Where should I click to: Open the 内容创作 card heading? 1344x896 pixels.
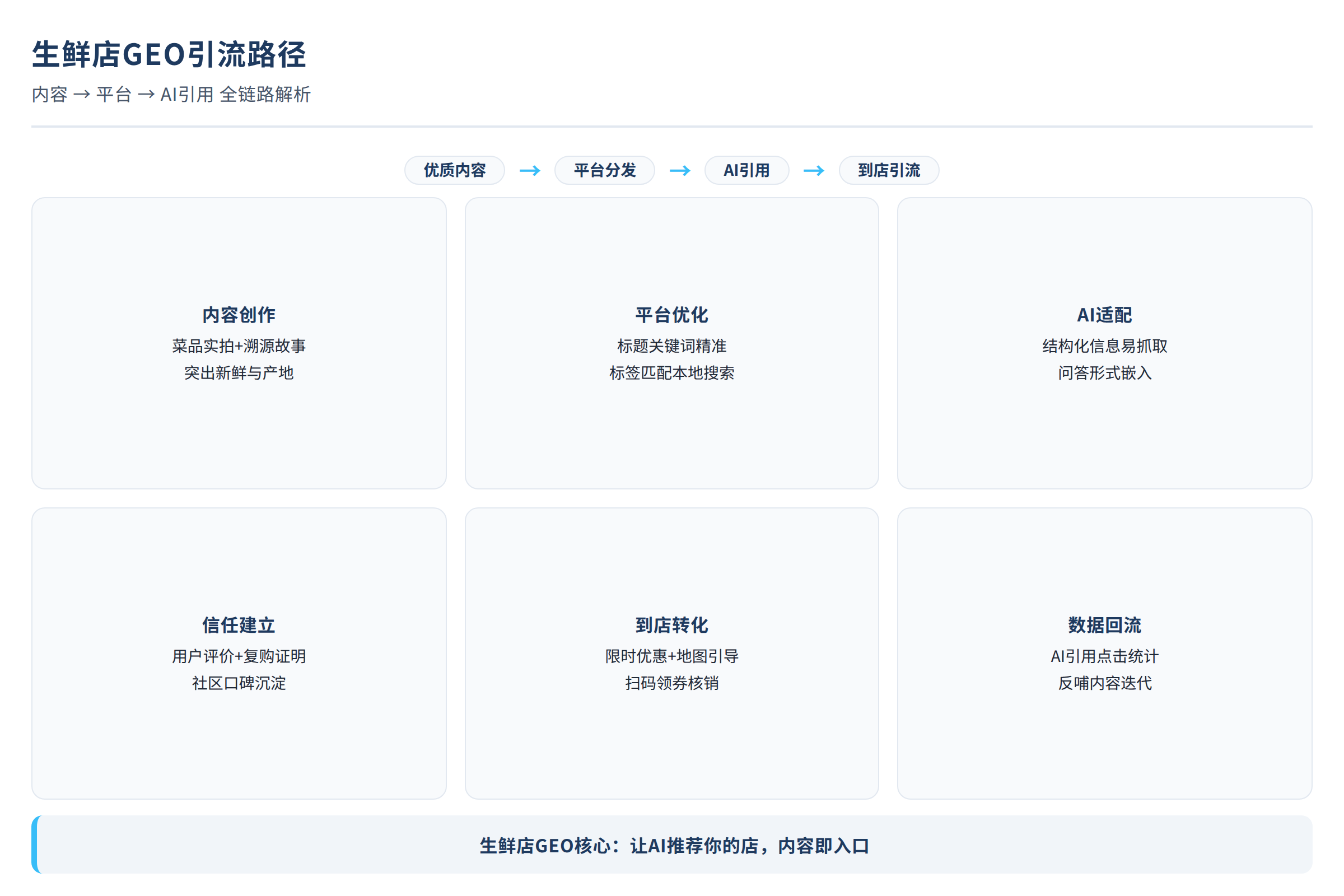(239, 315)
